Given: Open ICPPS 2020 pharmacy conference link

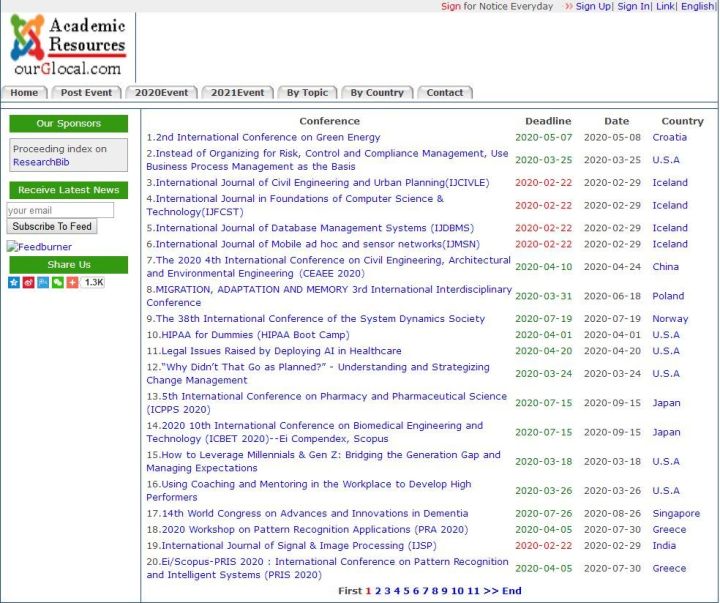Looking at the screenshot, I should (x=326, y=403).
